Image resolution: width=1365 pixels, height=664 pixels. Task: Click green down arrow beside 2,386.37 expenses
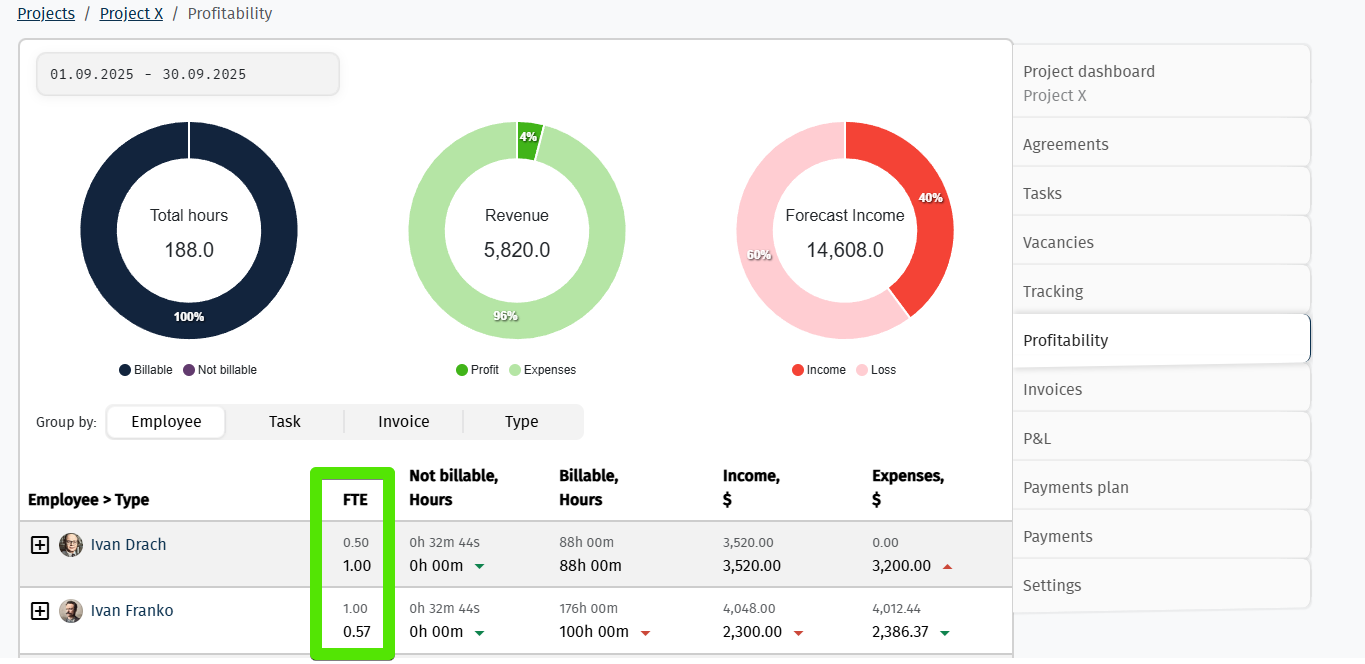click(x=945, y=633)
